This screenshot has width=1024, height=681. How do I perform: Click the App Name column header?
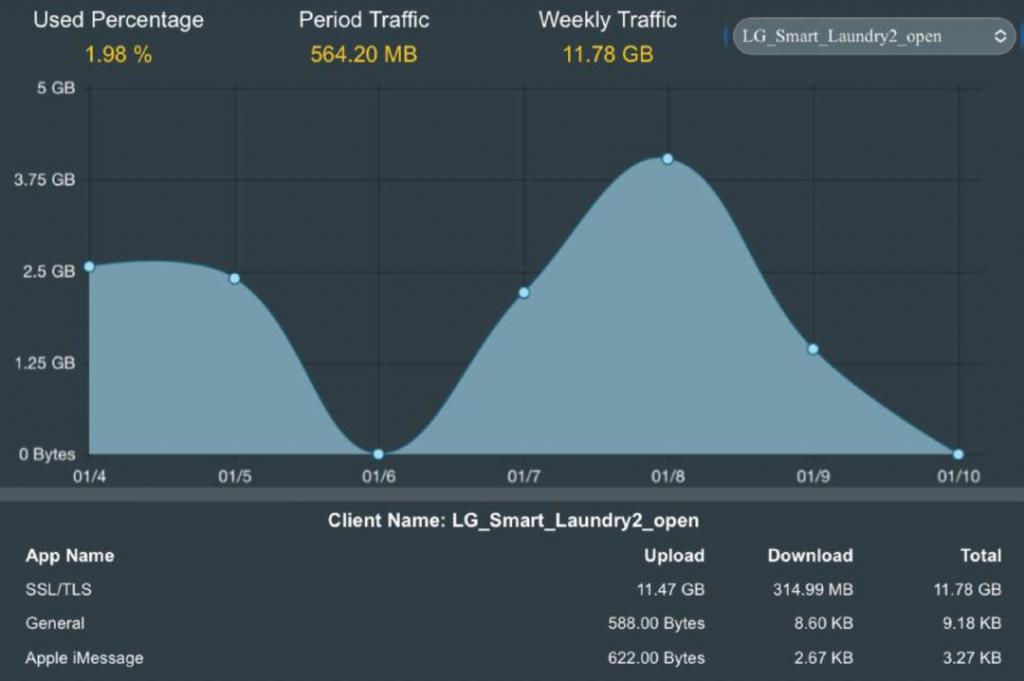click(x=70, y=556)
